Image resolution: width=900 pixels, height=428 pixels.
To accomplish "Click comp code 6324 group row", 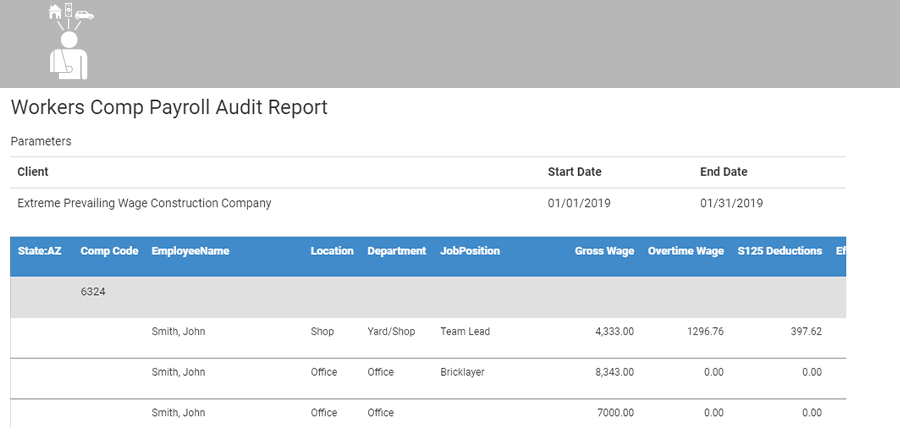I will tap(93, 292).
